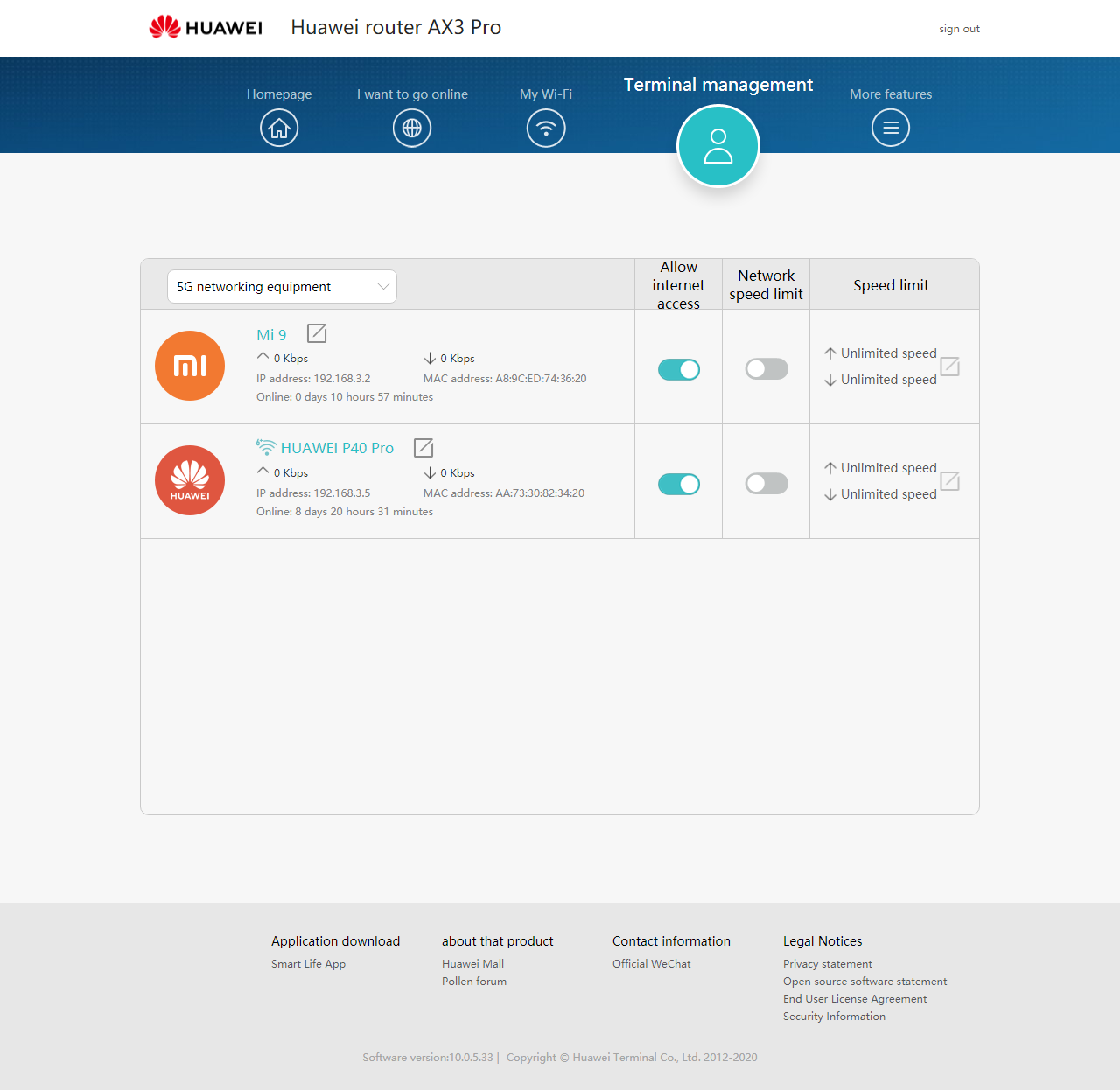Select IP address 192.168.3.2 text
1120x1090 pixels.
pos(313,379)
